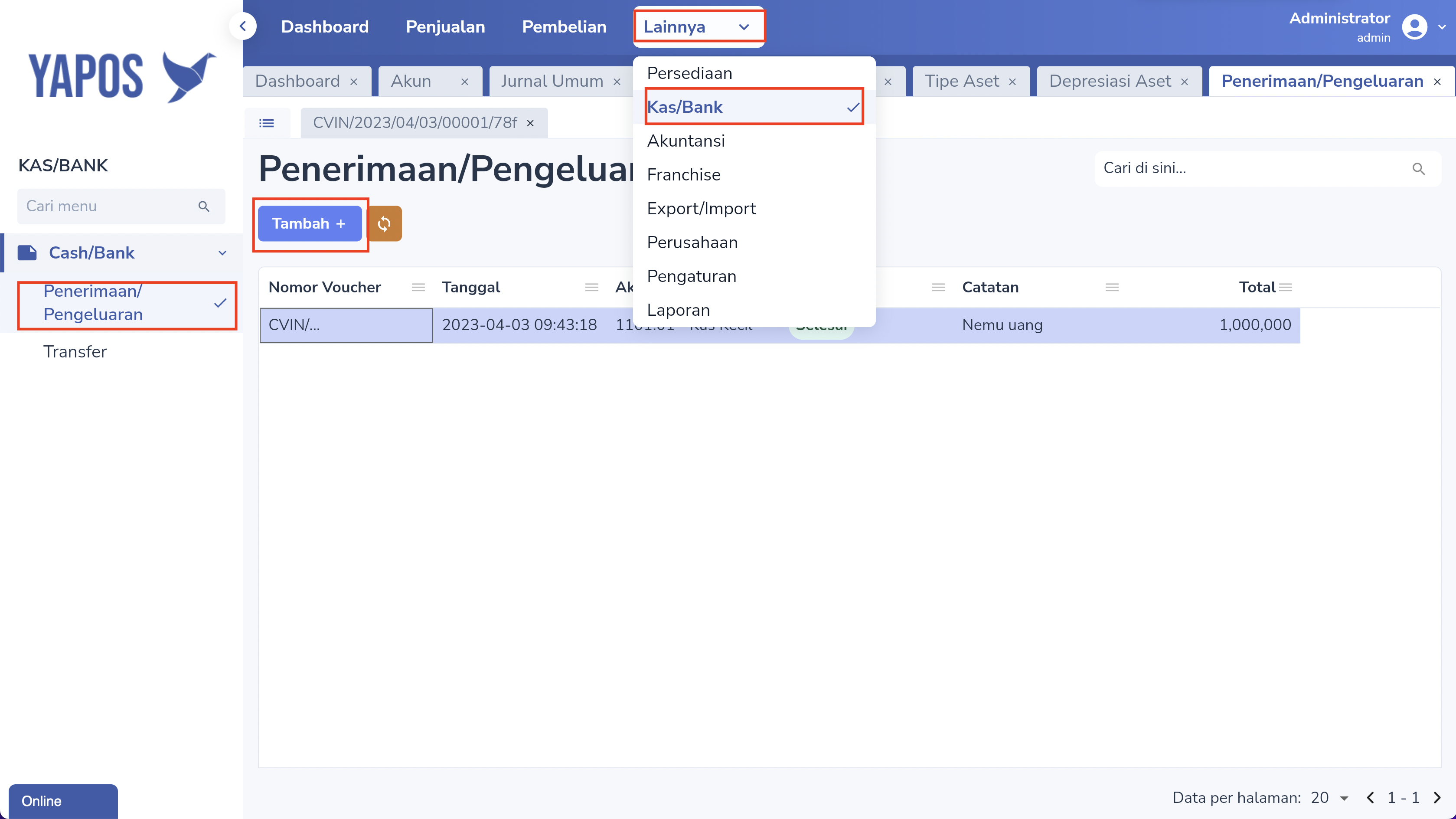
Task: Click the Tambah + button
Action: click(309, 223)
